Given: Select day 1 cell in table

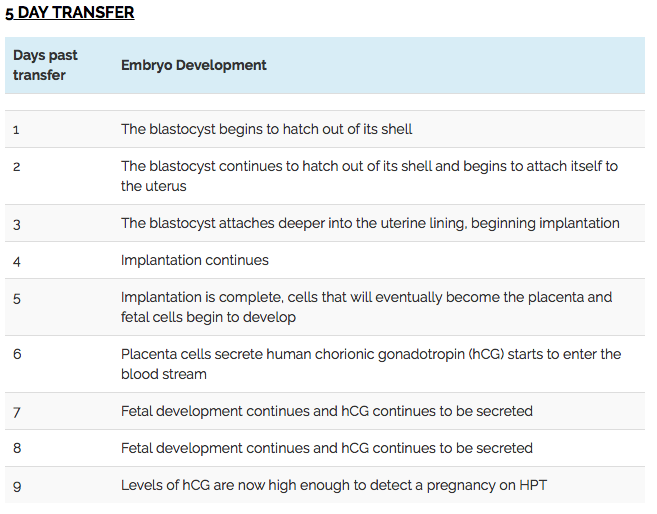Looking at the screenshot, I should click(16, 130).
